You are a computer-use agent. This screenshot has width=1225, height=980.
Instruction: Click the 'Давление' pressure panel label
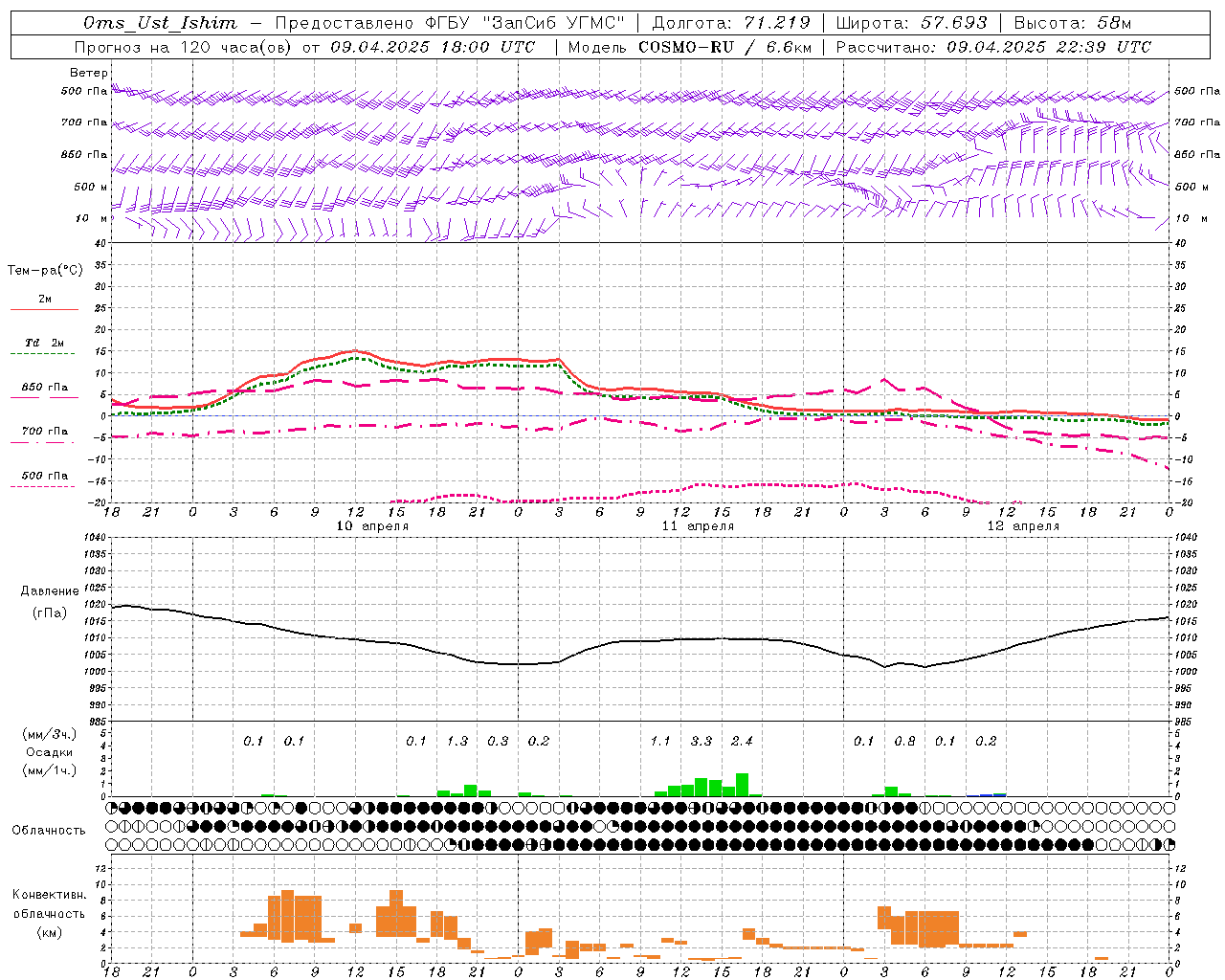50,591
